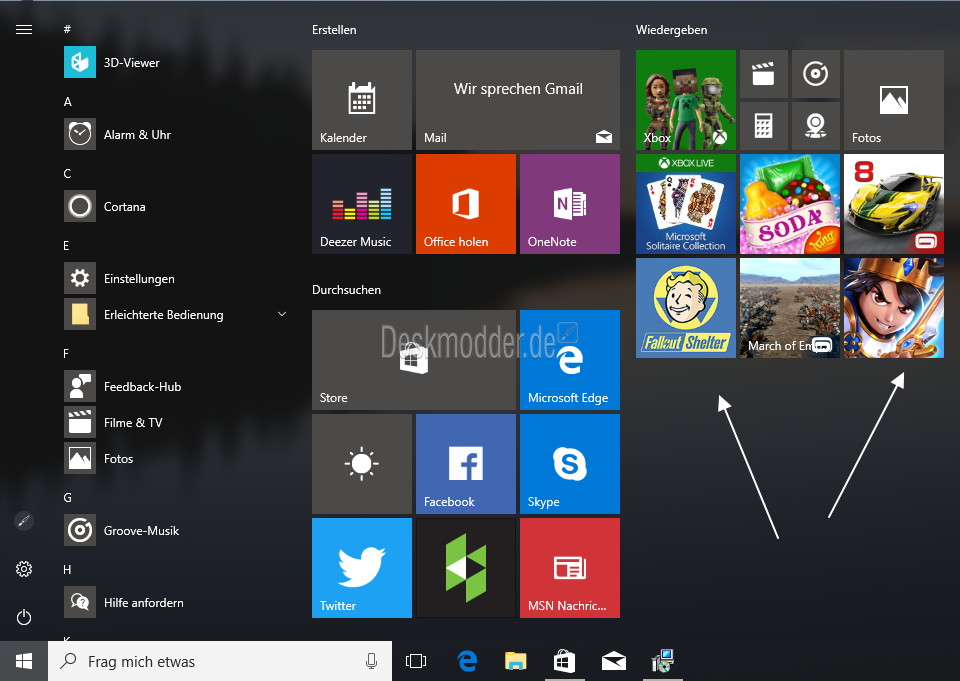960x681 pixels.
Task: Open the weather sun tile
Action: tap(362, 464)
